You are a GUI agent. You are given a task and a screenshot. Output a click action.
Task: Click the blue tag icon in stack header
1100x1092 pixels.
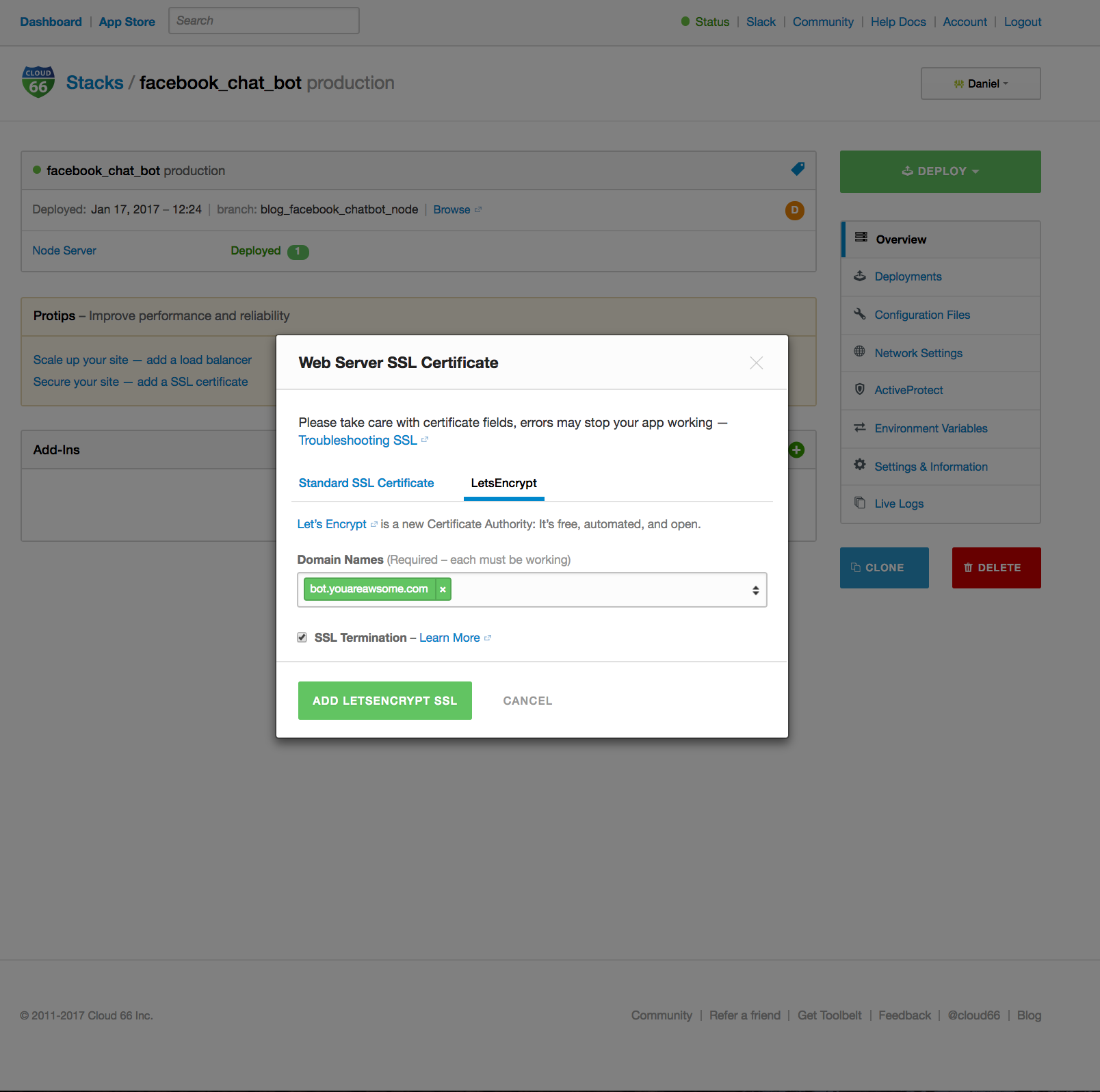click(x=798, y=169)
